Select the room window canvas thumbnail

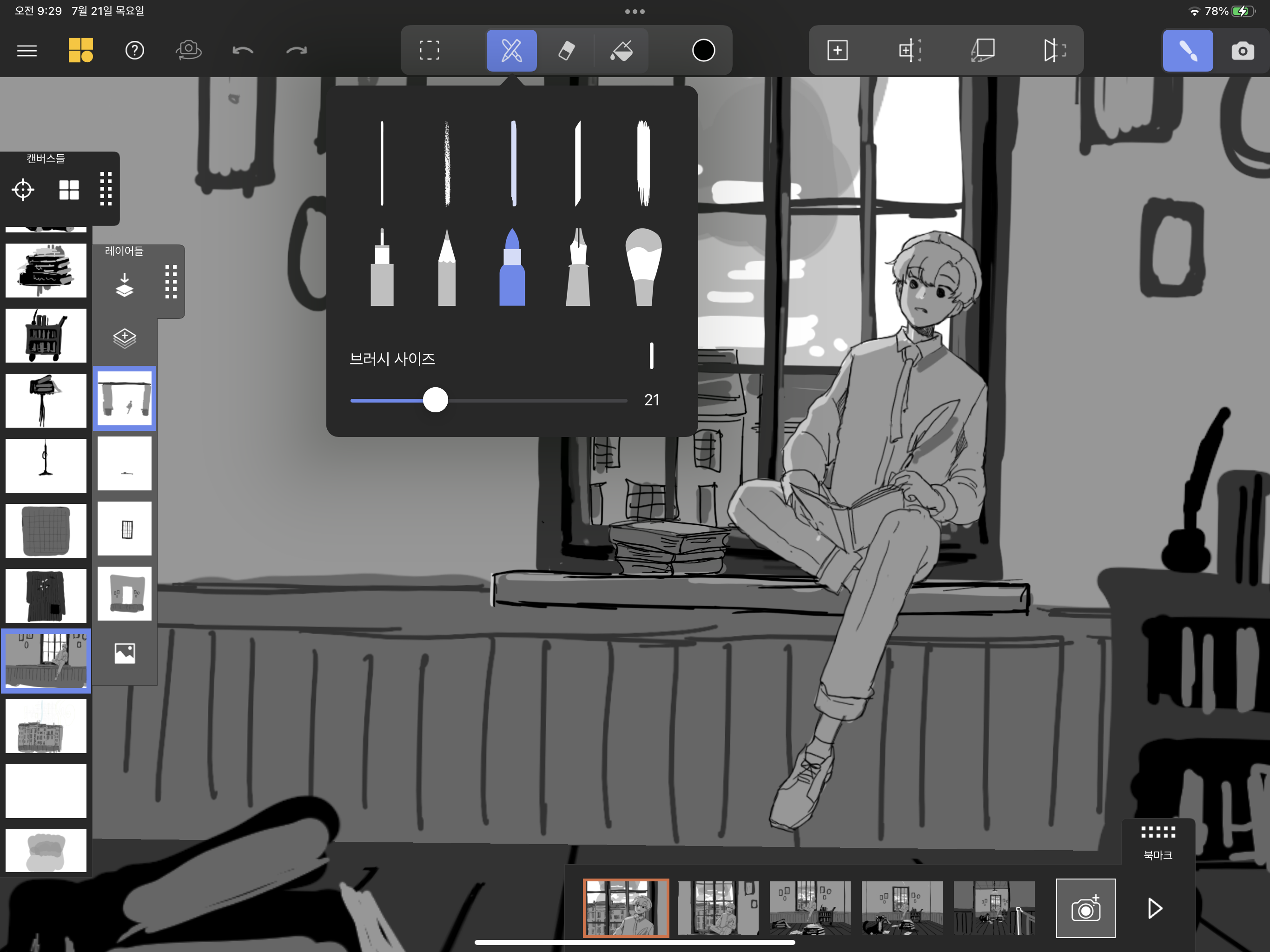pos(46,661)
